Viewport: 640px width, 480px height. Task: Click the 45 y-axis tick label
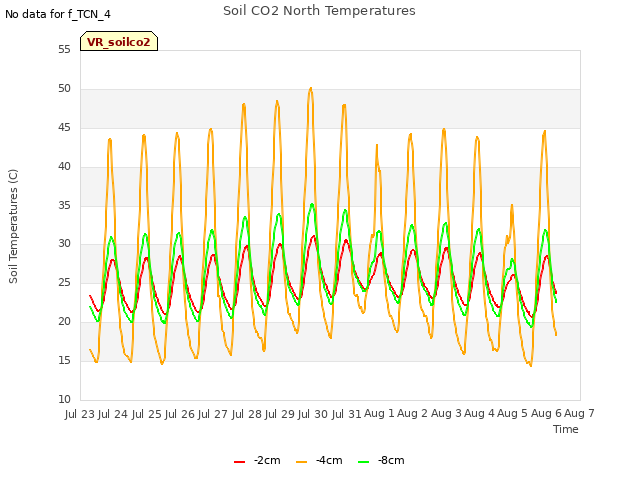click(64, 128)
